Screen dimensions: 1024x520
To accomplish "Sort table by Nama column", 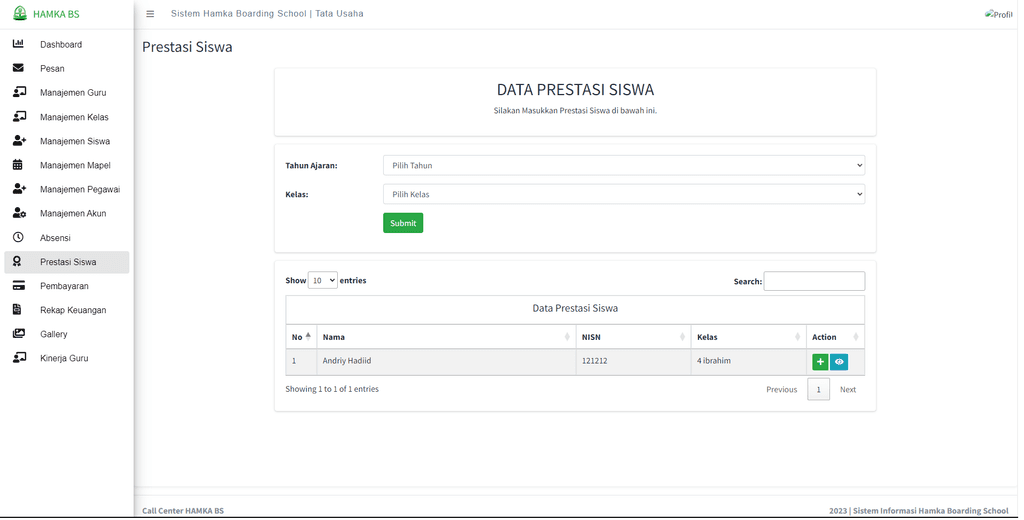I will coord(446,337).
